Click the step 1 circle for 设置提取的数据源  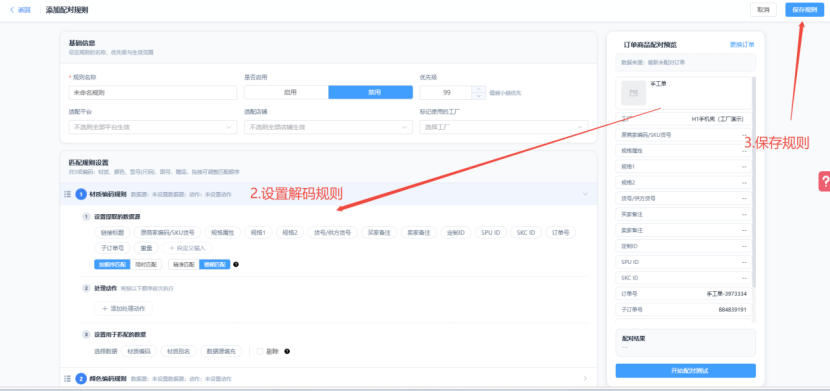tap(86, 217)
